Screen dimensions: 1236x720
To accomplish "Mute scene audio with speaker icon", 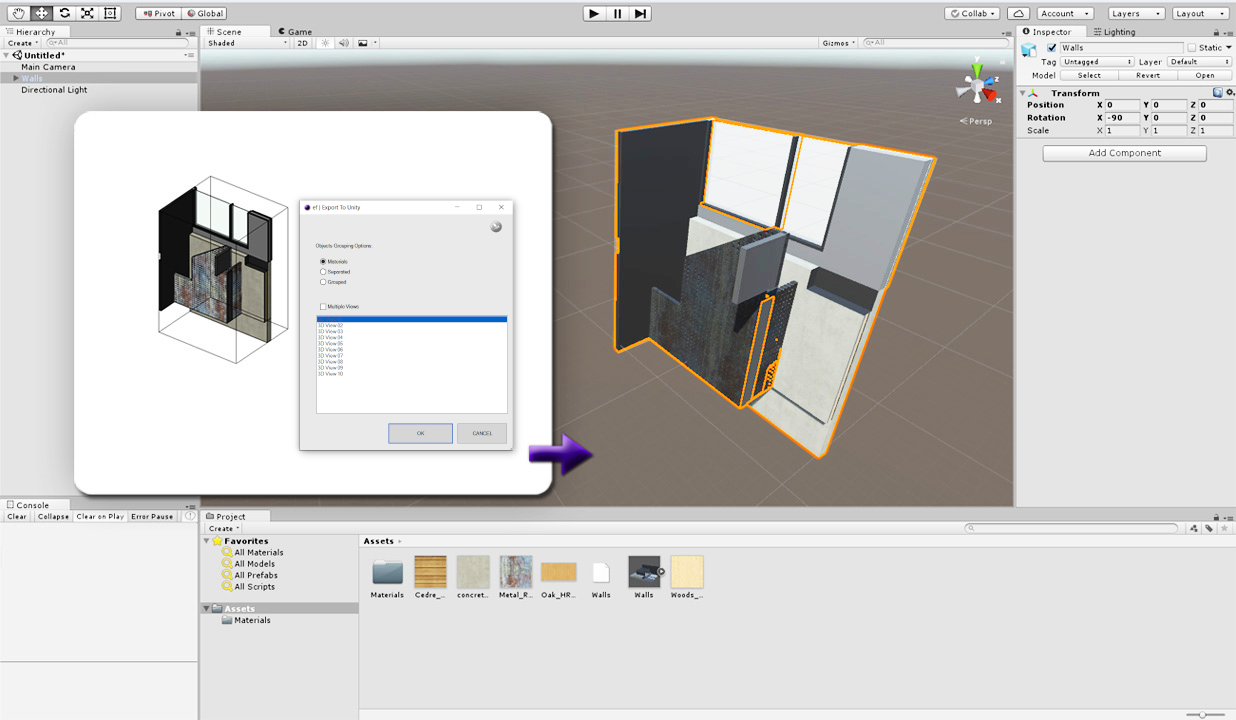I will [343, 43].
